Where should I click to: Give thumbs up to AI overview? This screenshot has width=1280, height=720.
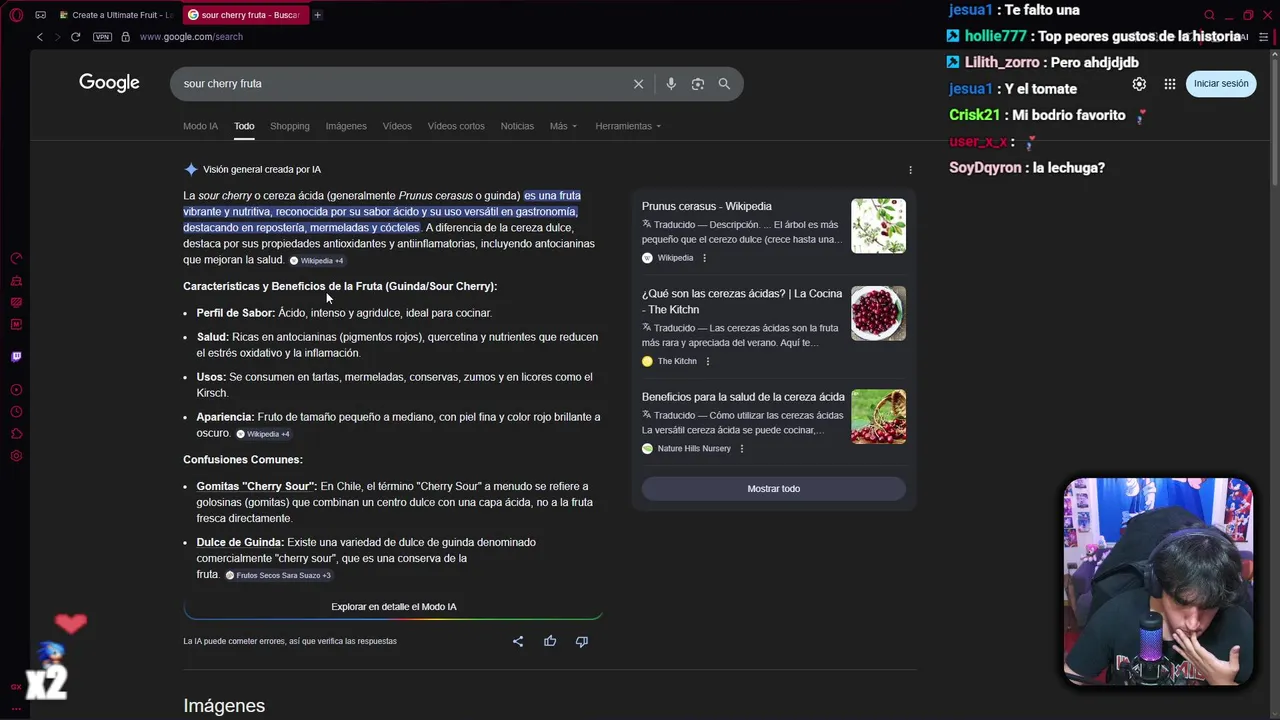tap(550, 641)
